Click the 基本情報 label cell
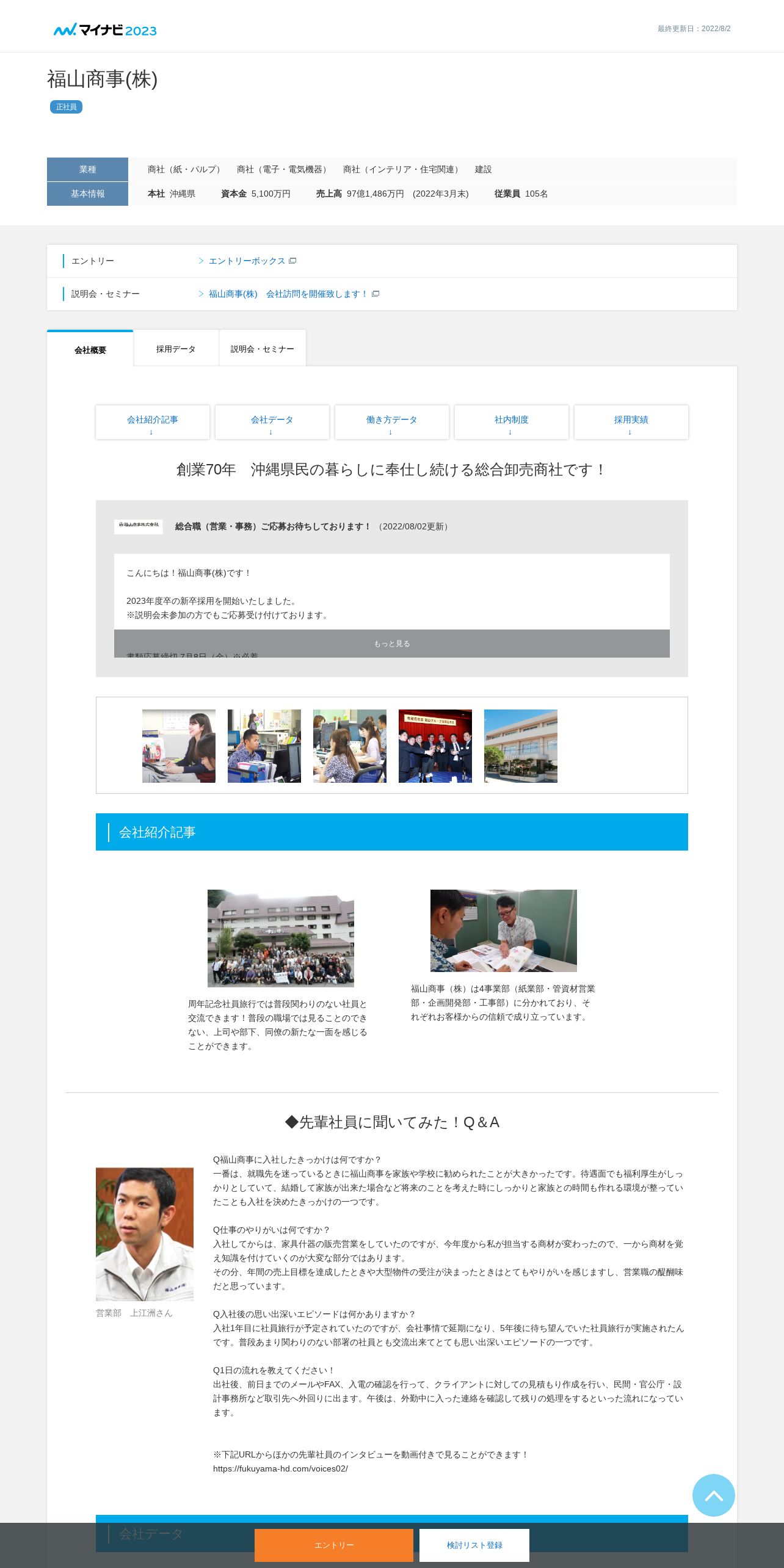This screenshot has width=784, height=1568. tap(87, 194)
